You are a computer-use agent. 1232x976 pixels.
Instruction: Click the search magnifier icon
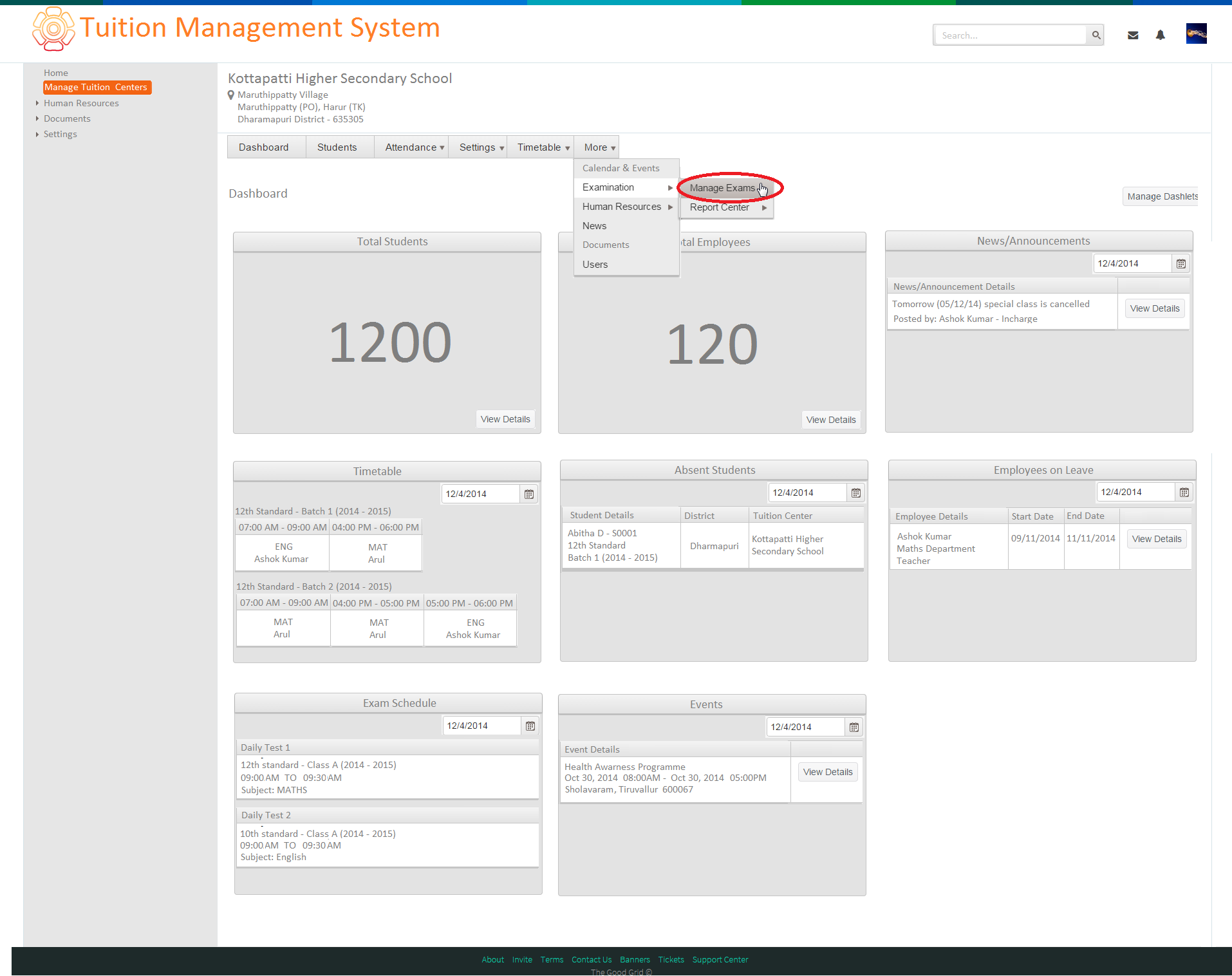[x=1096, y=35]
